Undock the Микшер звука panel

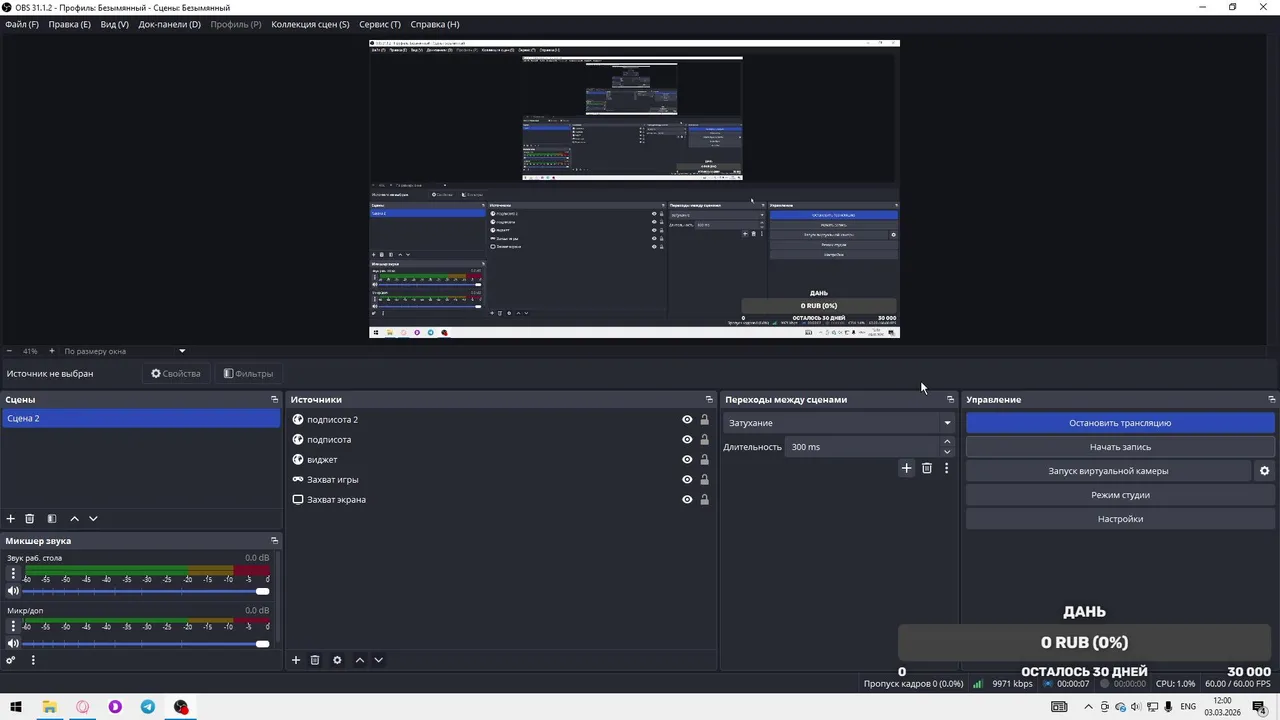pyautogui.click(x=274, y=541)
